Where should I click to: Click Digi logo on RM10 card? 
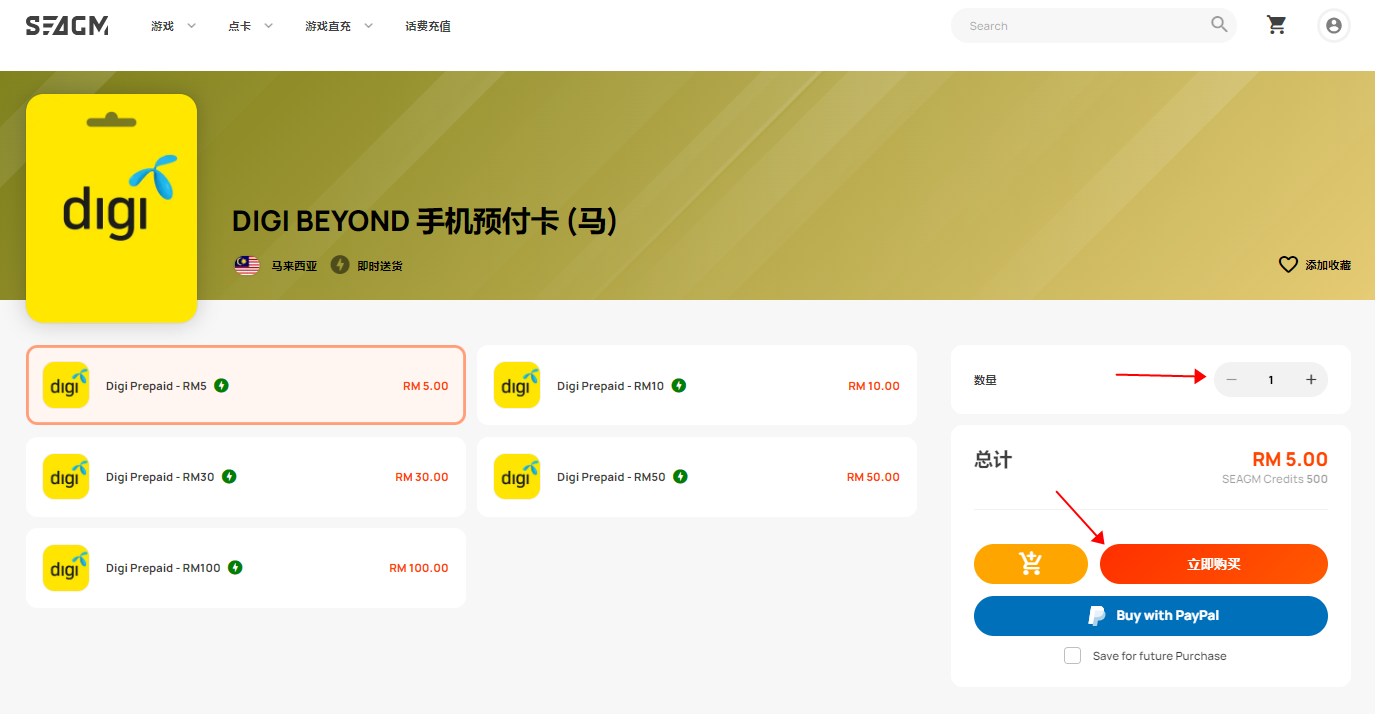tap(517, 385)
